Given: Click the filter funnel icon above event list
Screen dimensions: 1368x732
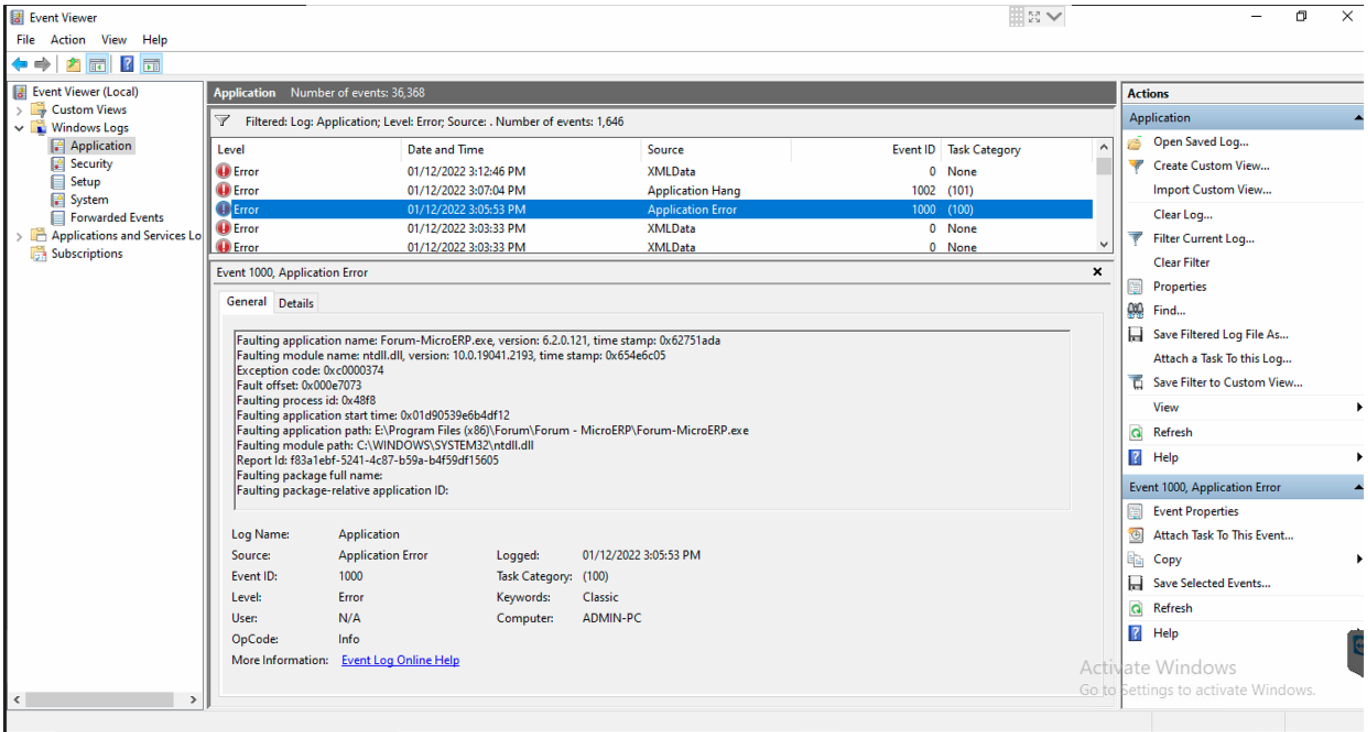Looking at the screenshot, I should (x=224, y=121).
